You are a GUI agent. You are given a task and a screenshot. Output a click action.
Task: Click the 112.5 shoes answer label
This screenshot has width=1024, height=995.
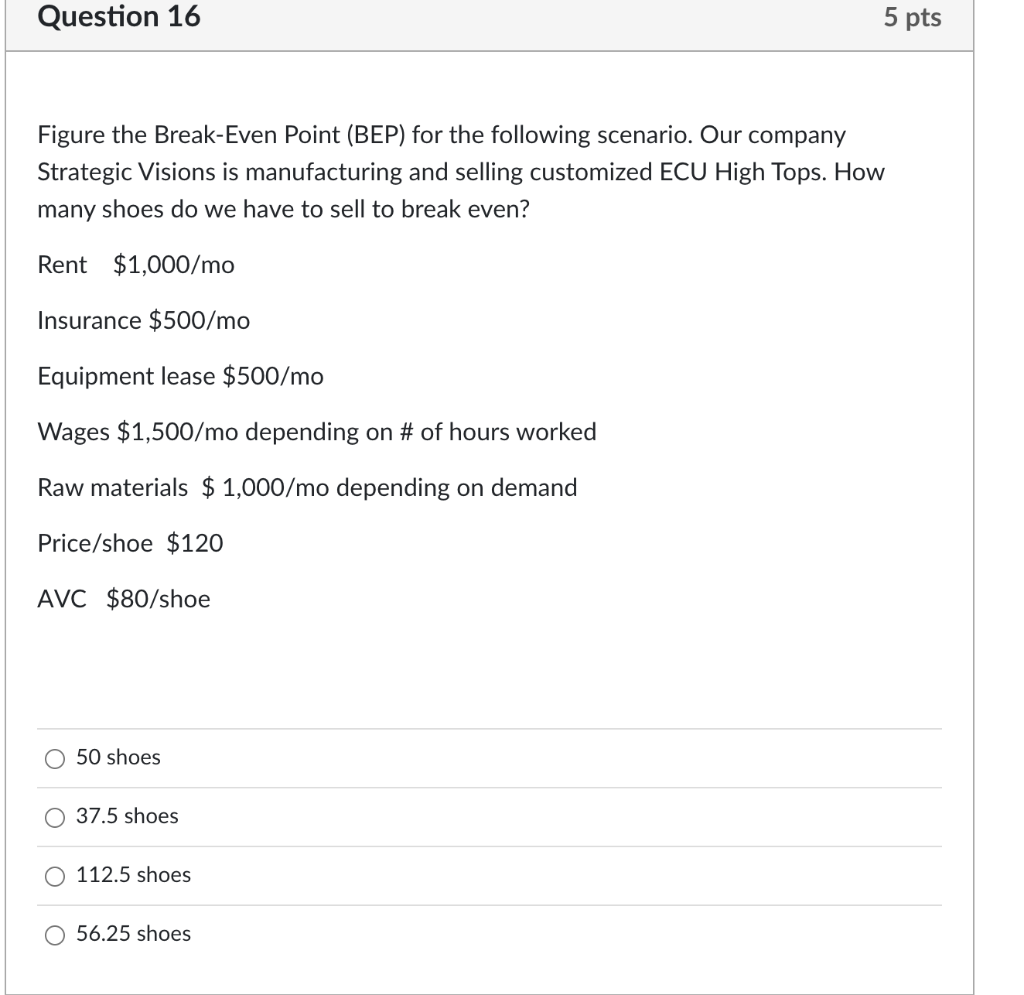(132, 876)
